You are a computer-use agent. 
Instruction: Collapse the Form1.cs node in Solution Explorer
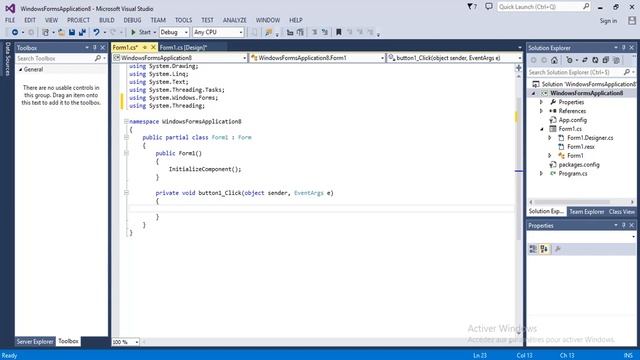coord(542,129)
